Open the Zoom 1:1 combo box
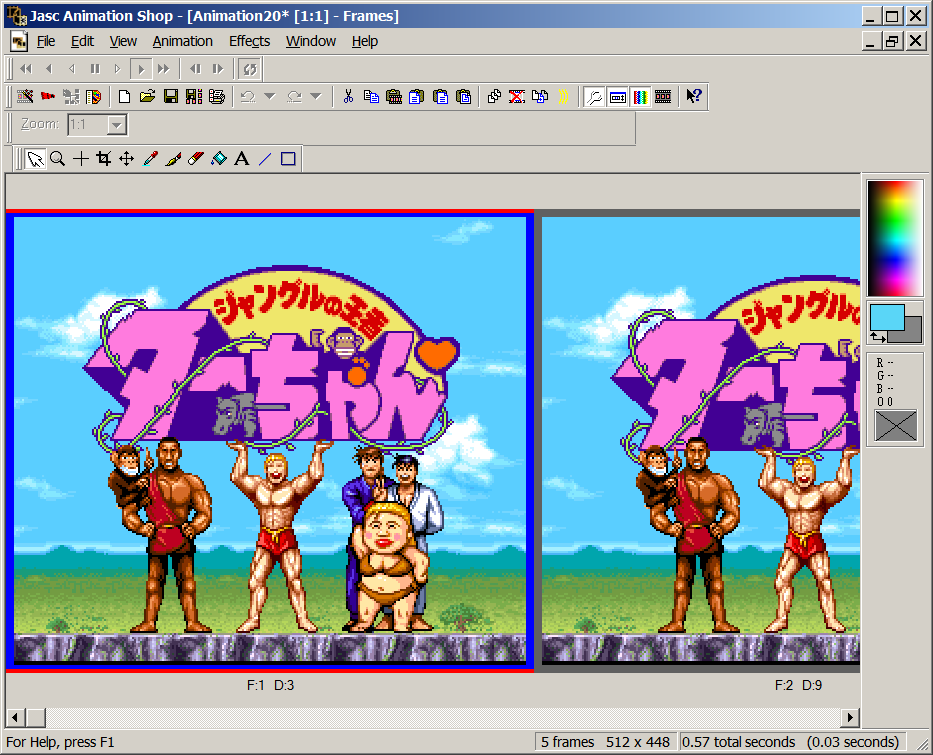933x755 pixels. point(98,125)
